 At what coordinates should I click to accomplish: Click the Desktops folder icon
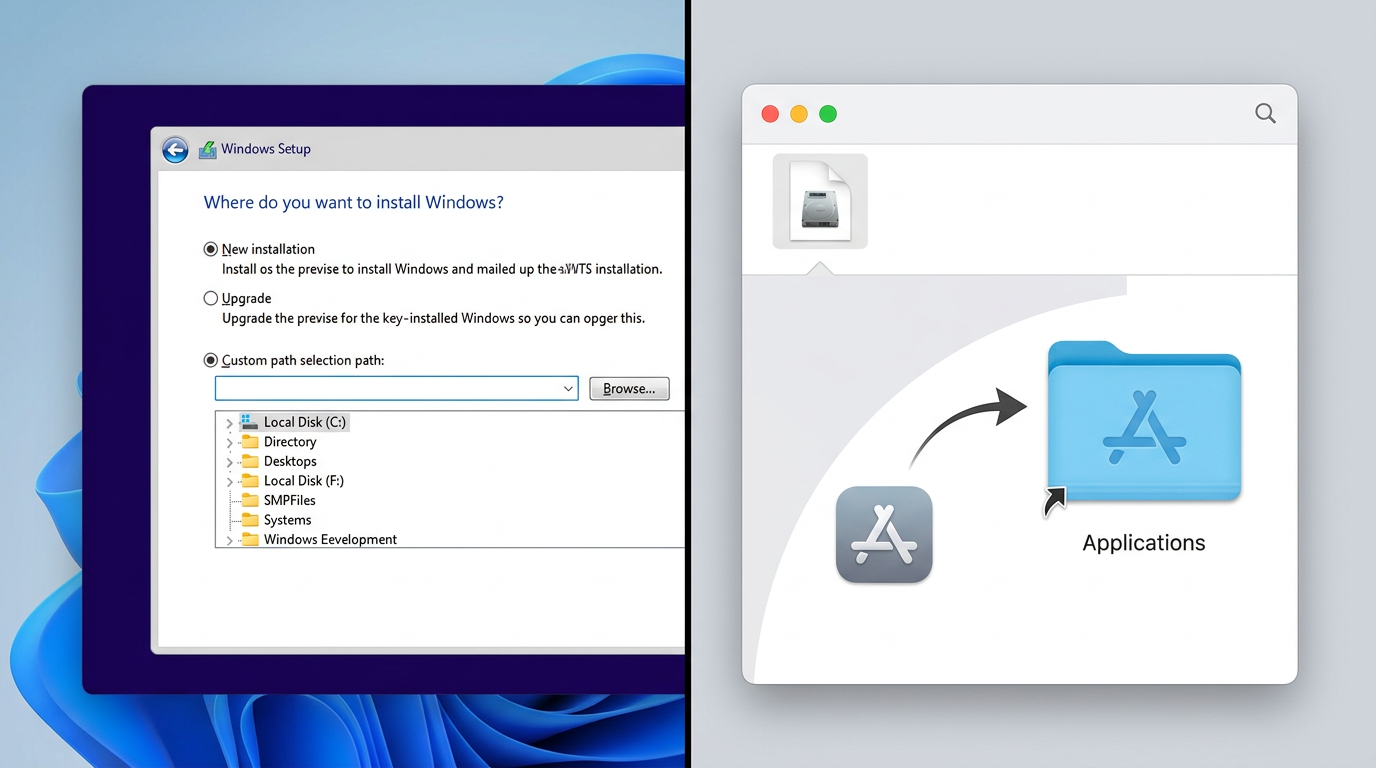click(x=250, y=461)
